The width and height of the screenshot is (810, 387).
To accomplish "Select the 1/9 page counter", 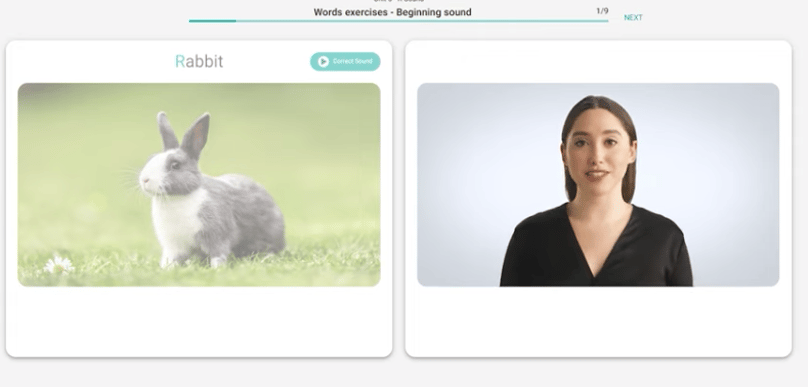I will pos(602,11).
